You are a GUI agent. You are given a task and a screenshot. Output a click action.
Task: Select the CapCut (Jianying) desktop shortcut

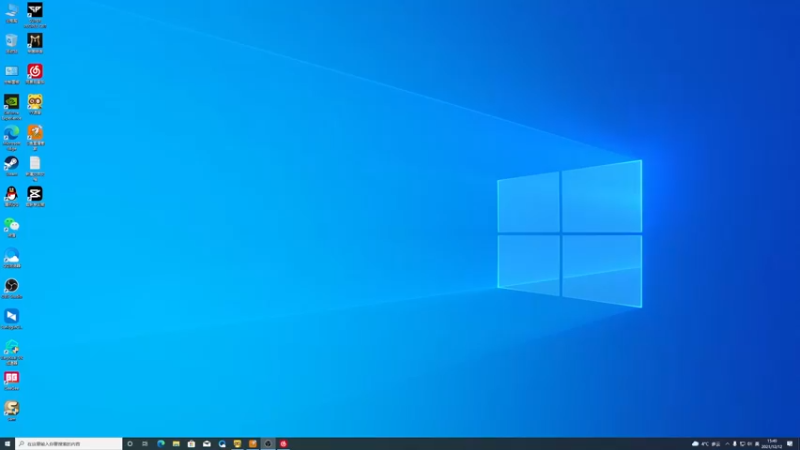tap(35, 196)
